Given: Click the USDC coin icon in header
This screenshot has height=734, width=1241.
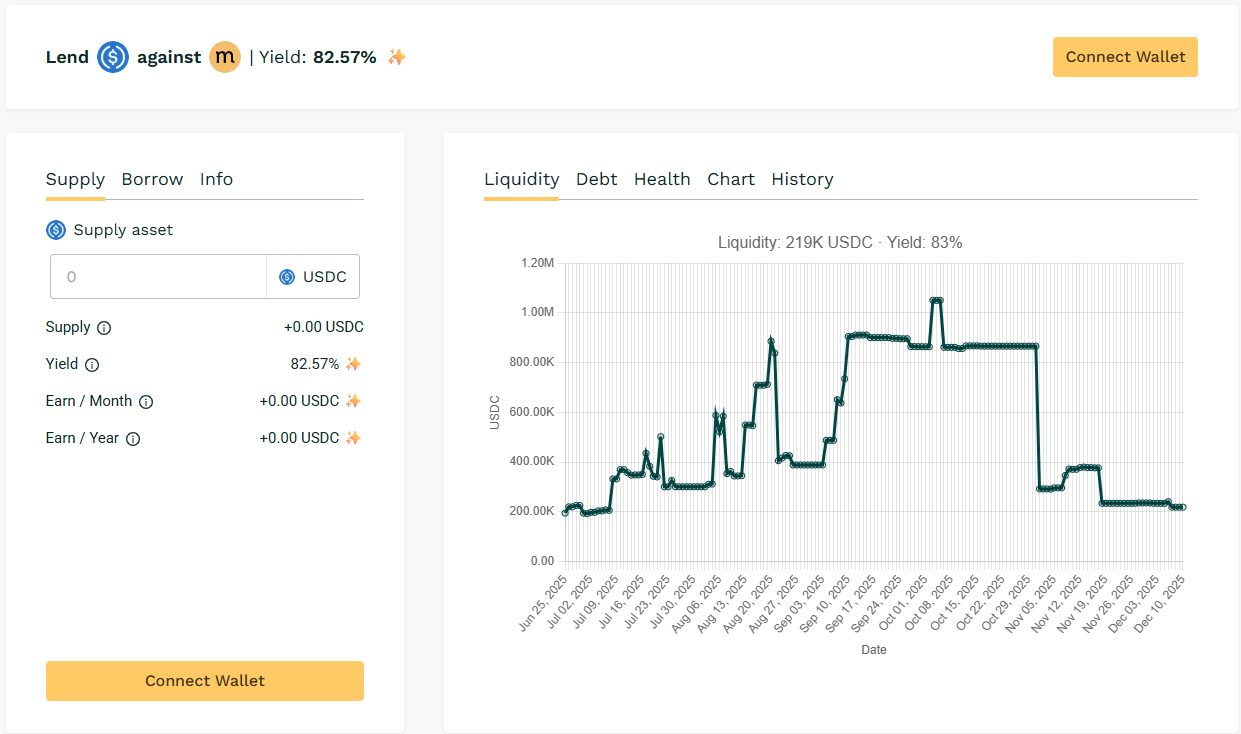Looking at the screenshot, I should pos(113,57).
